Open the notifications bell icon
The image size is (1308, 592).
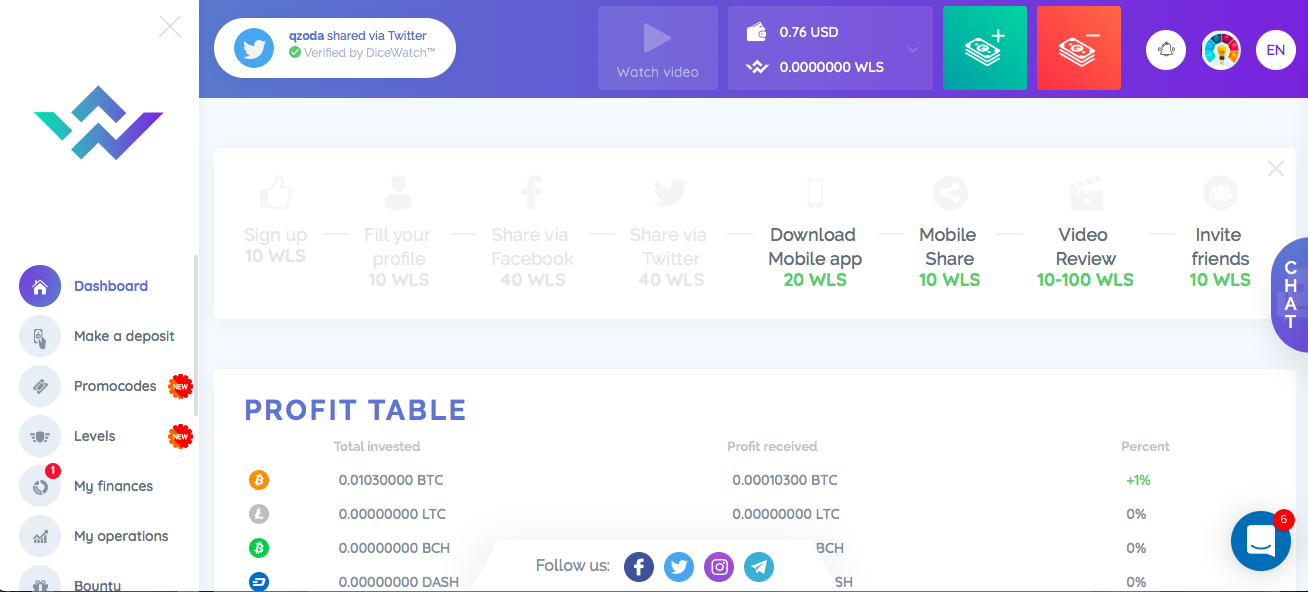1165,49
